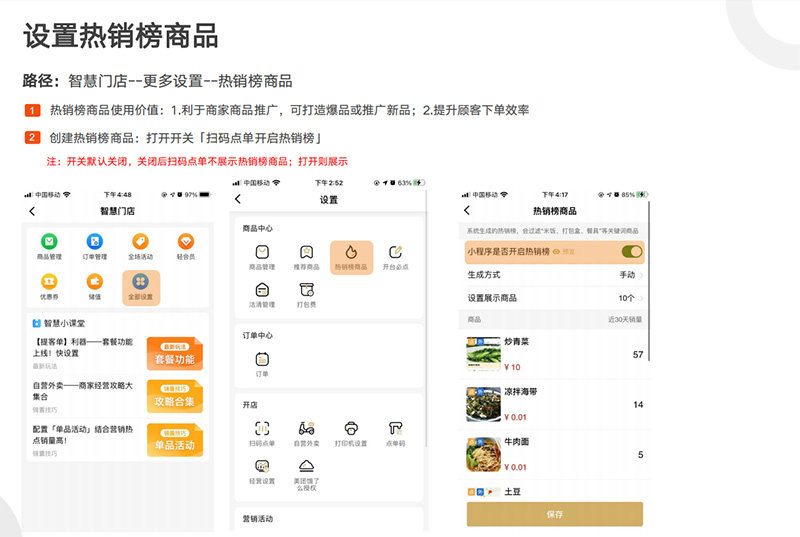
Task: Click 凉拌海带 sales count 14
Action: click(x=638, y=404)
